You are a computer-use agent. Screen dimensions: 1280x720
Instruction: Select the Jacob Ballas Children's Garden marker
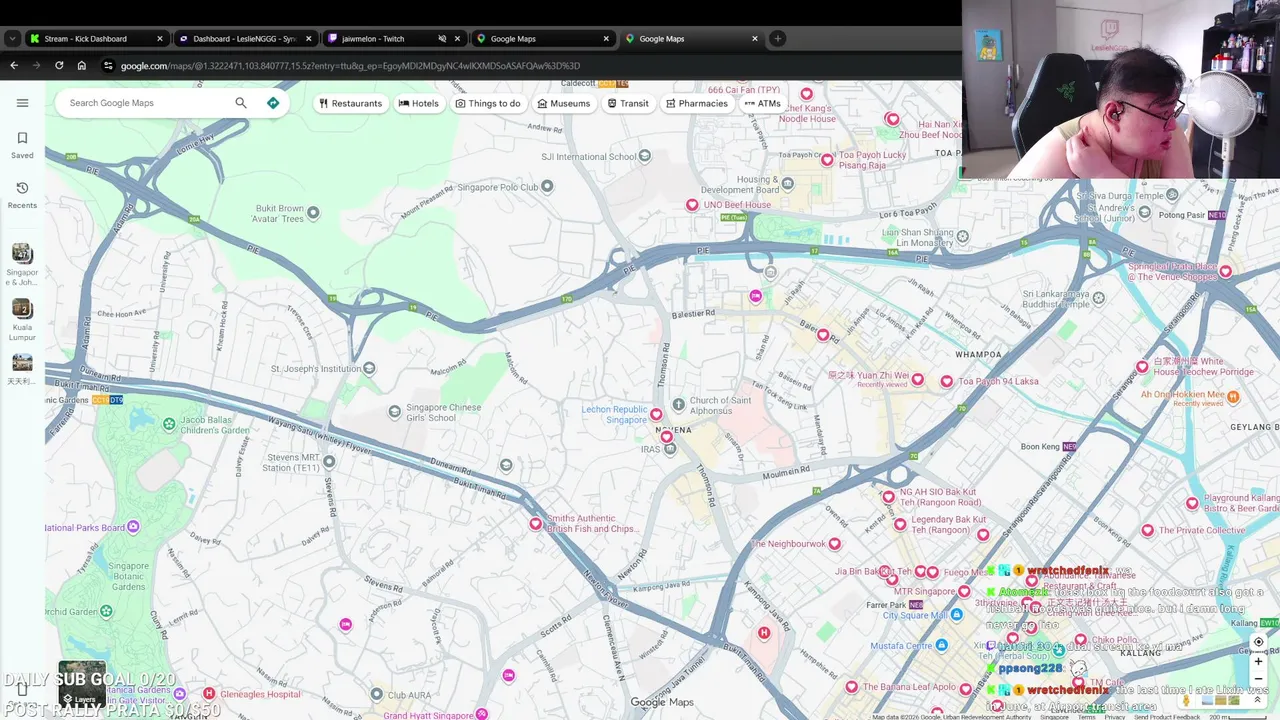[169, 424]
